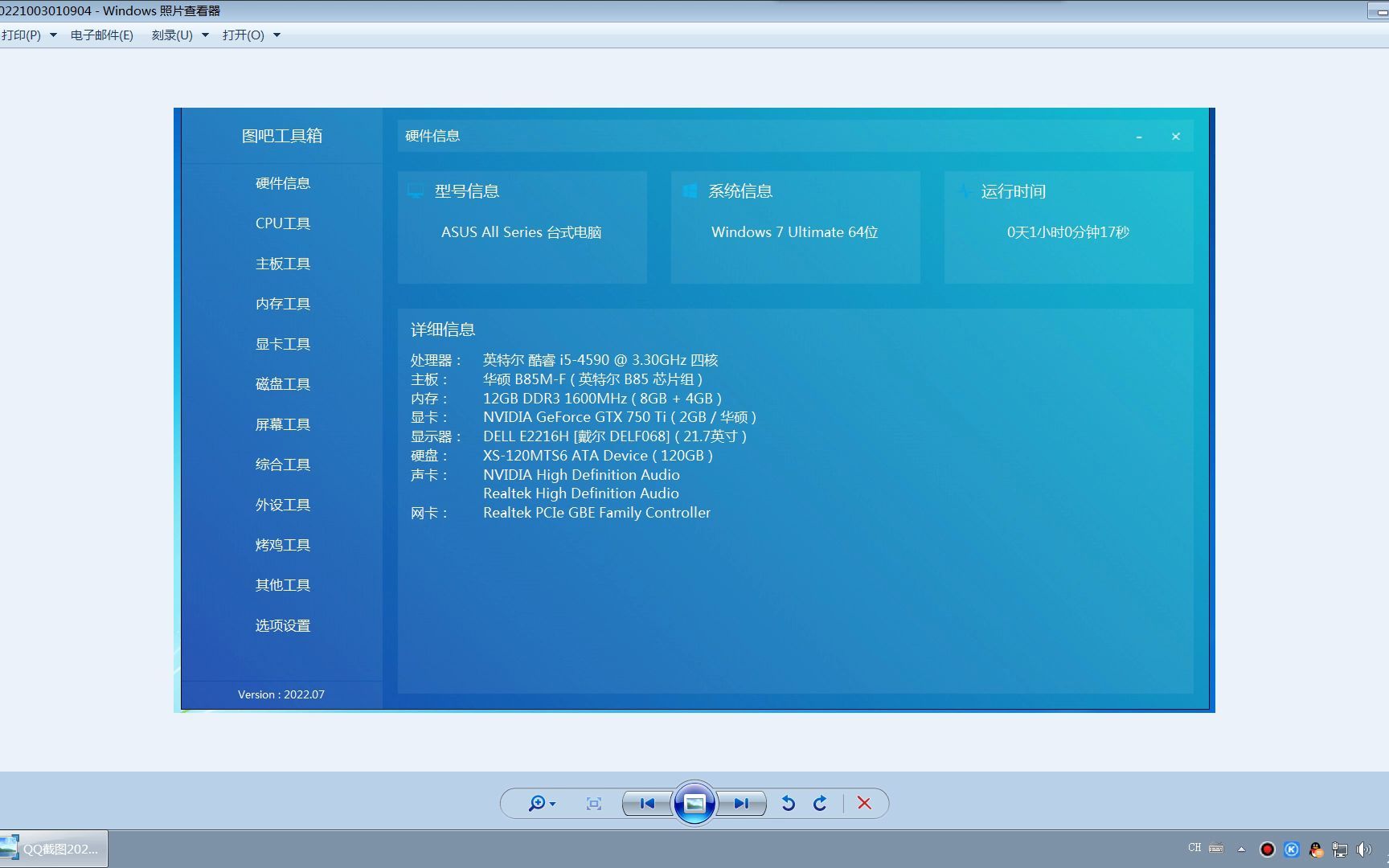Open the QQ截图 taskbar button
This screenshot has height=868, width=1389.
54,849
